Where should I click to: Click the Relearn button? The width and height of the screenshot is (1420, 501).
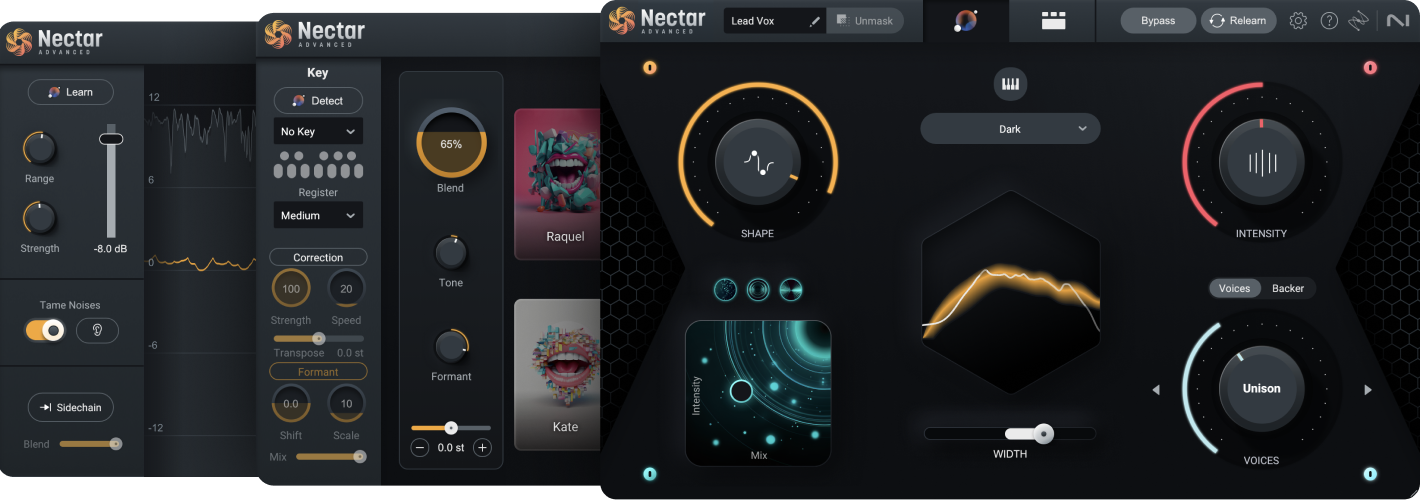1238,20
